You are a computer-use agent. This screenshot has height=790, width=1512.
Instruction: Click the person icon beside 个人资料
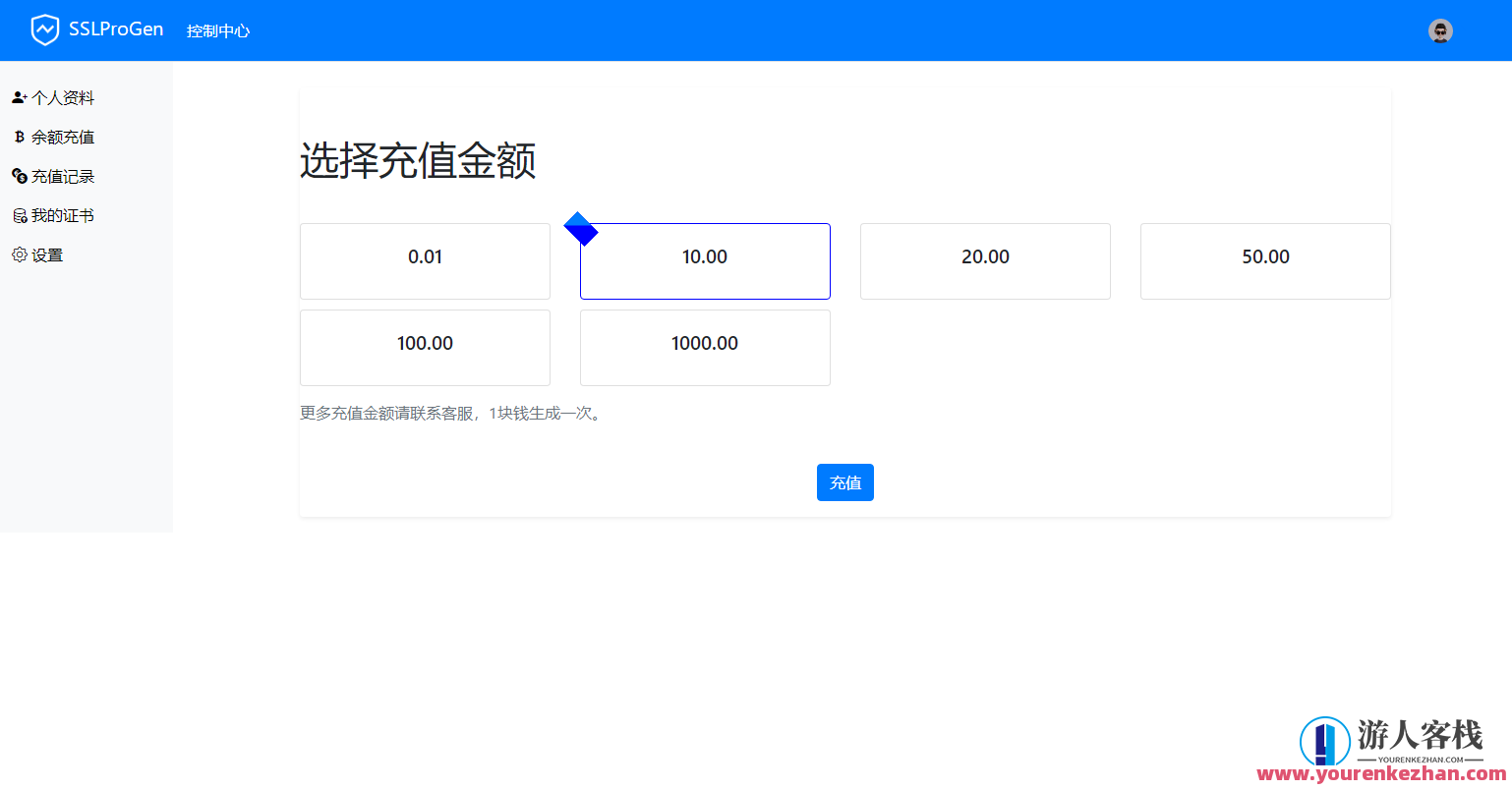tap(19, 96)
